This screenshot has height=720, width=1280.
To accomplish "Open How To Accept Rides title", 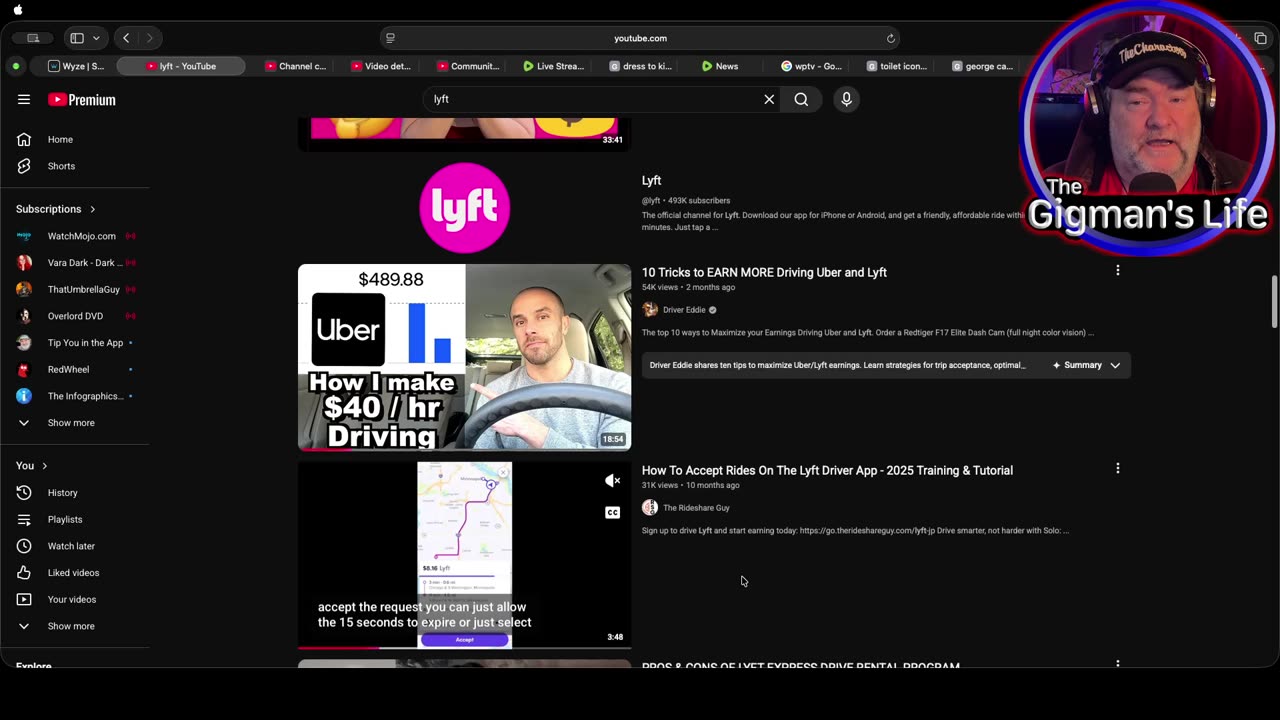I will click(x=827, y=470).
